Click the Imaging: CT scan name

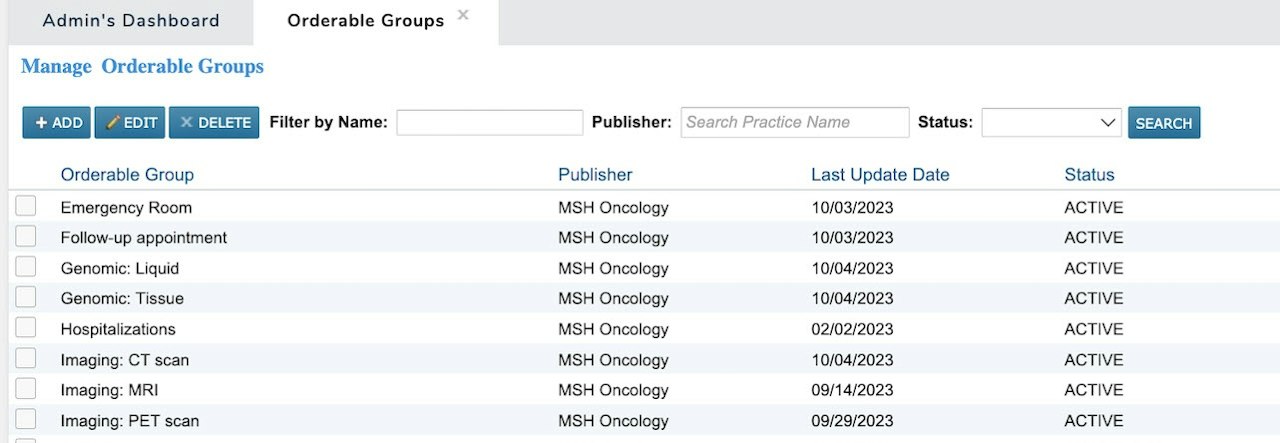pos(125,360)
